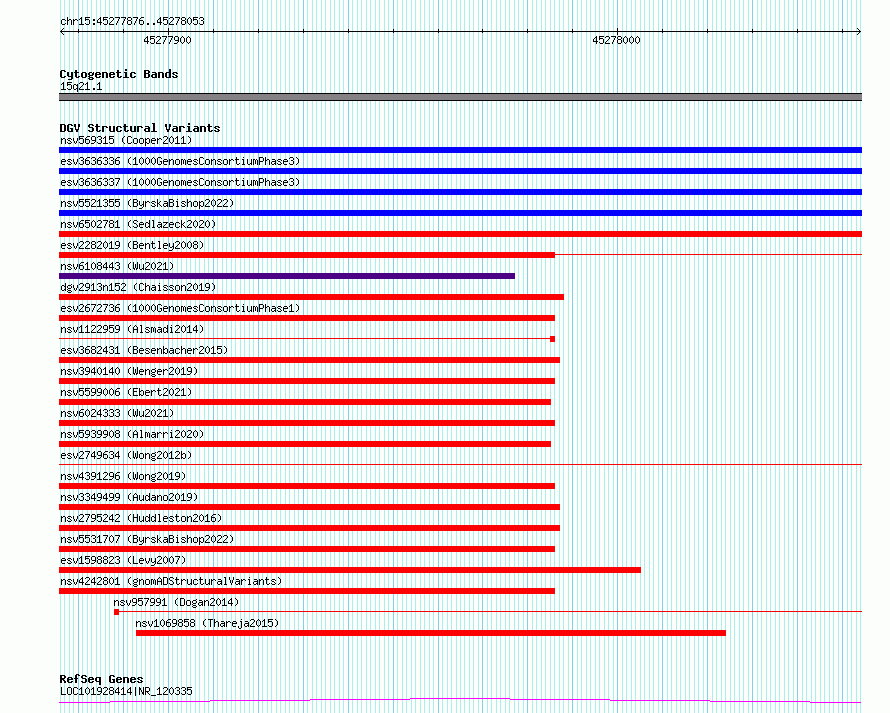This screenshot has height=713, width=890.
Task: Click the nsv569315 (Cooper2011) variant label
Action: point(126,140)
